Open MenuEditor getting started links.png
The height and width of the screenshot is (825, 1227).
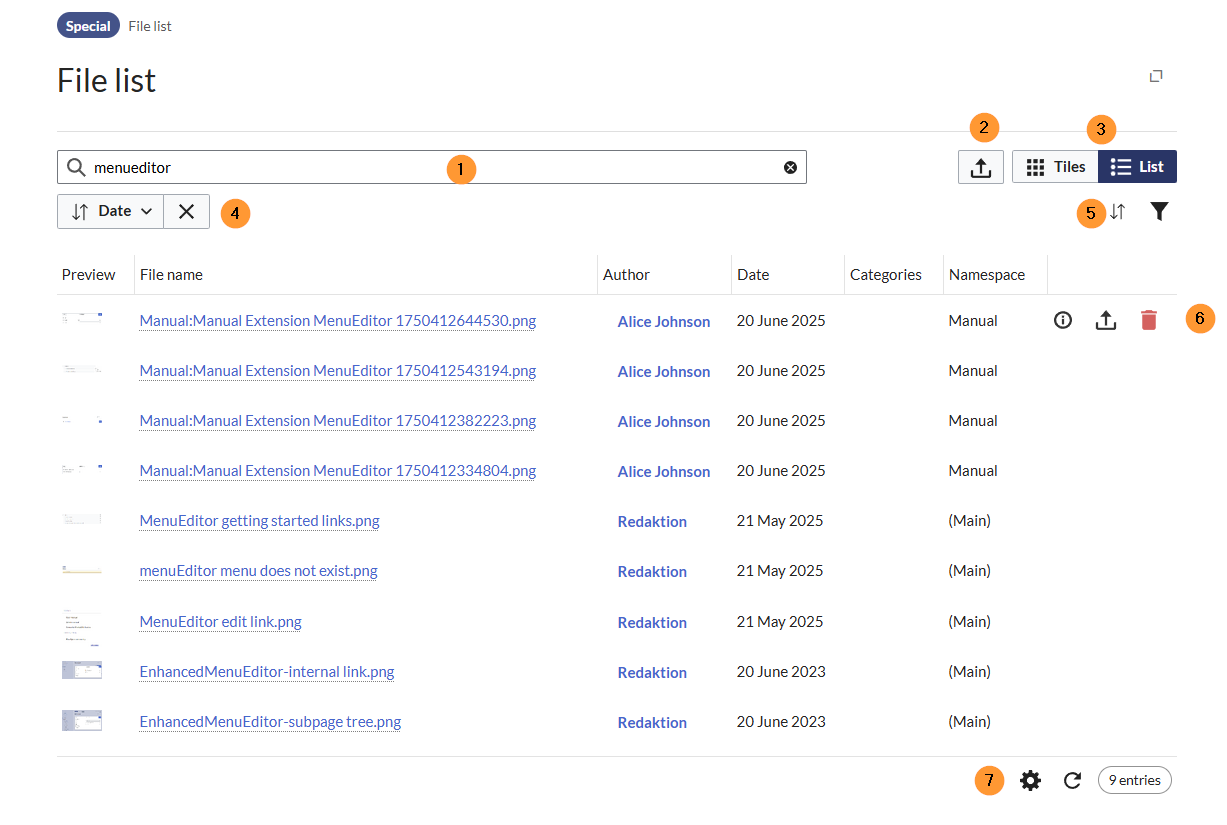click(259, 521)
